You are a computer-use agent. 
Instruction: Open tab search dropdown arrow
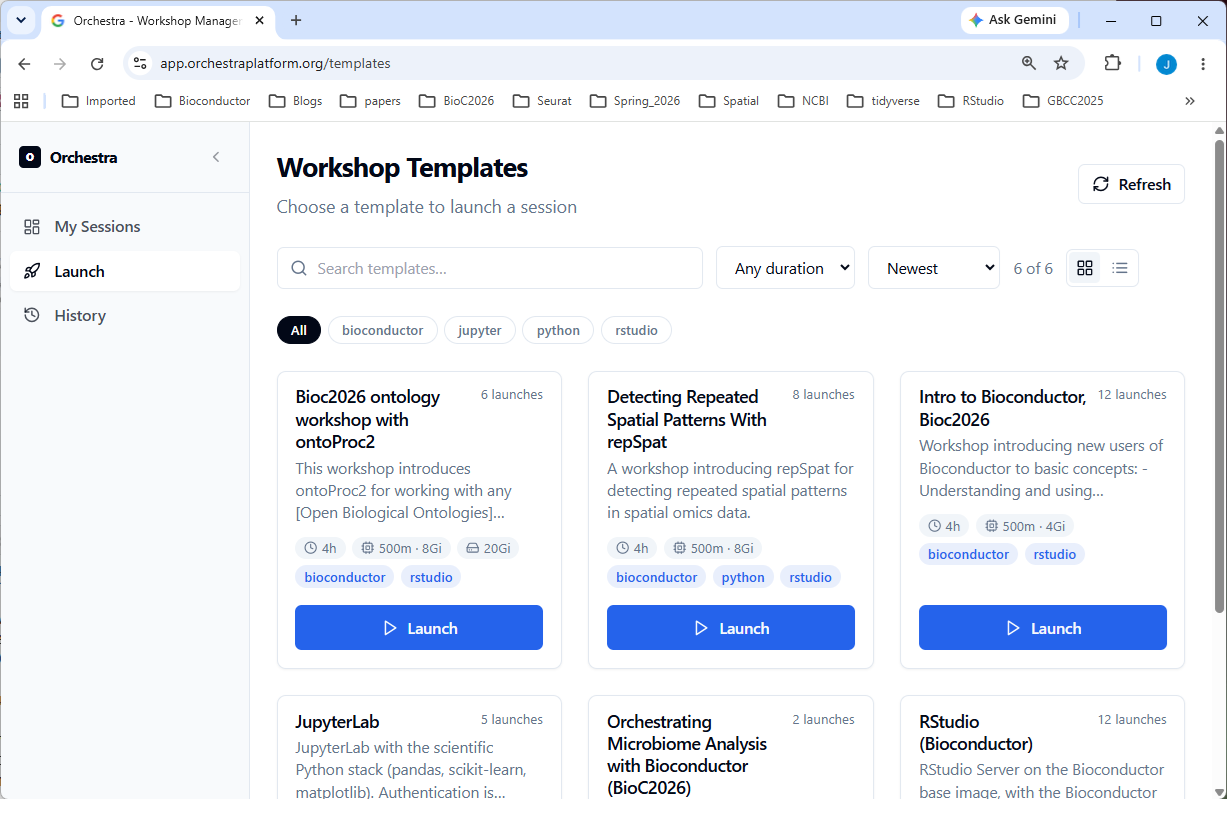tap(21, 20)
